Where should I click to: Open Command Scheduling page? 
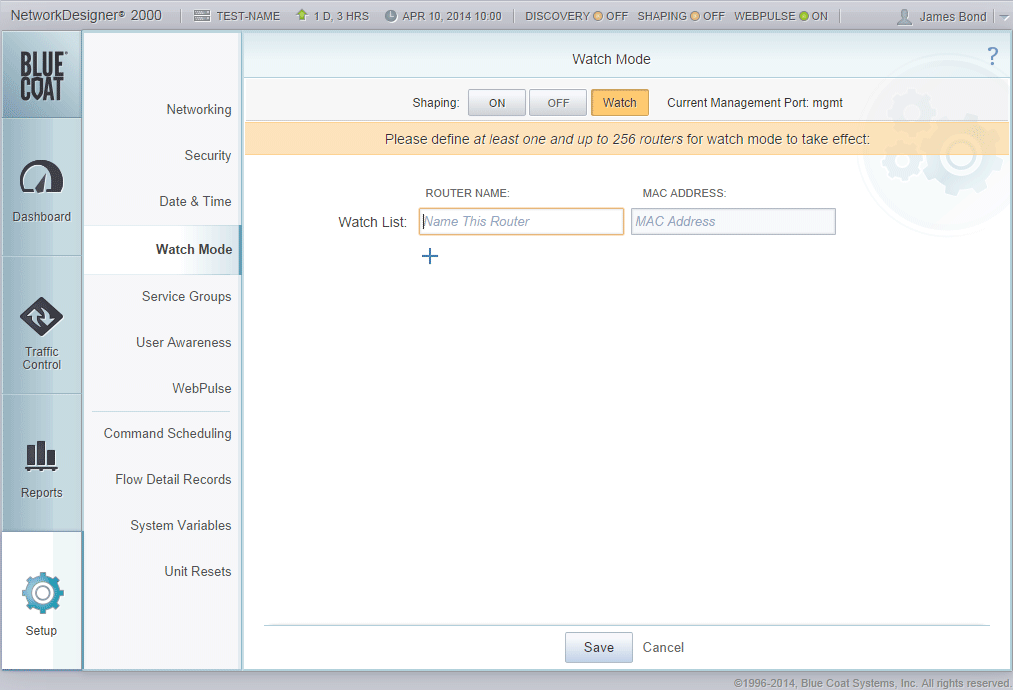tap(167, 434)
